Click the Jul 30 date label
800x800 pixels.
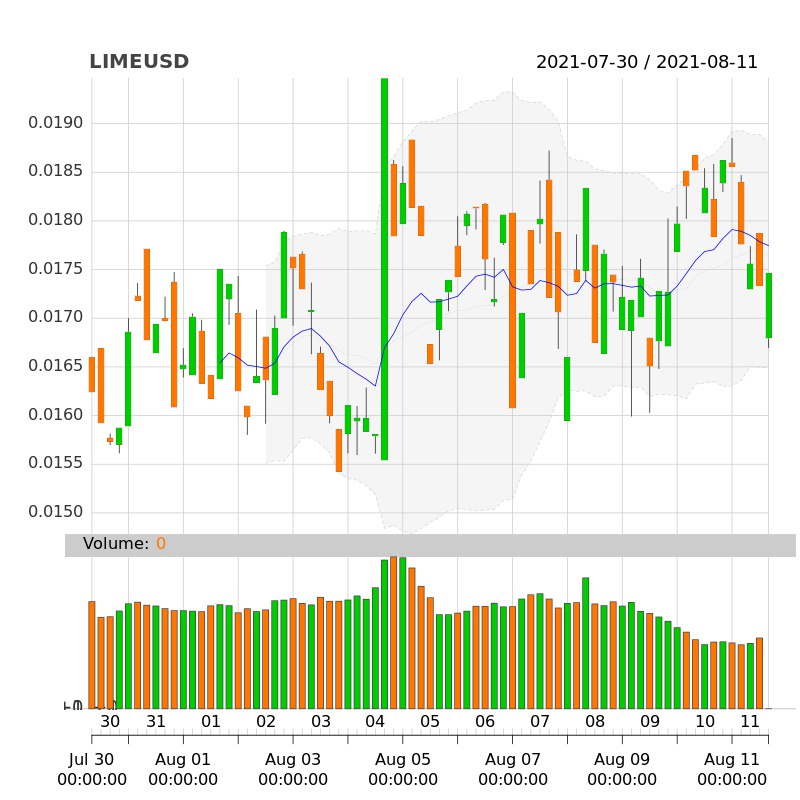[x=91, y=760]
